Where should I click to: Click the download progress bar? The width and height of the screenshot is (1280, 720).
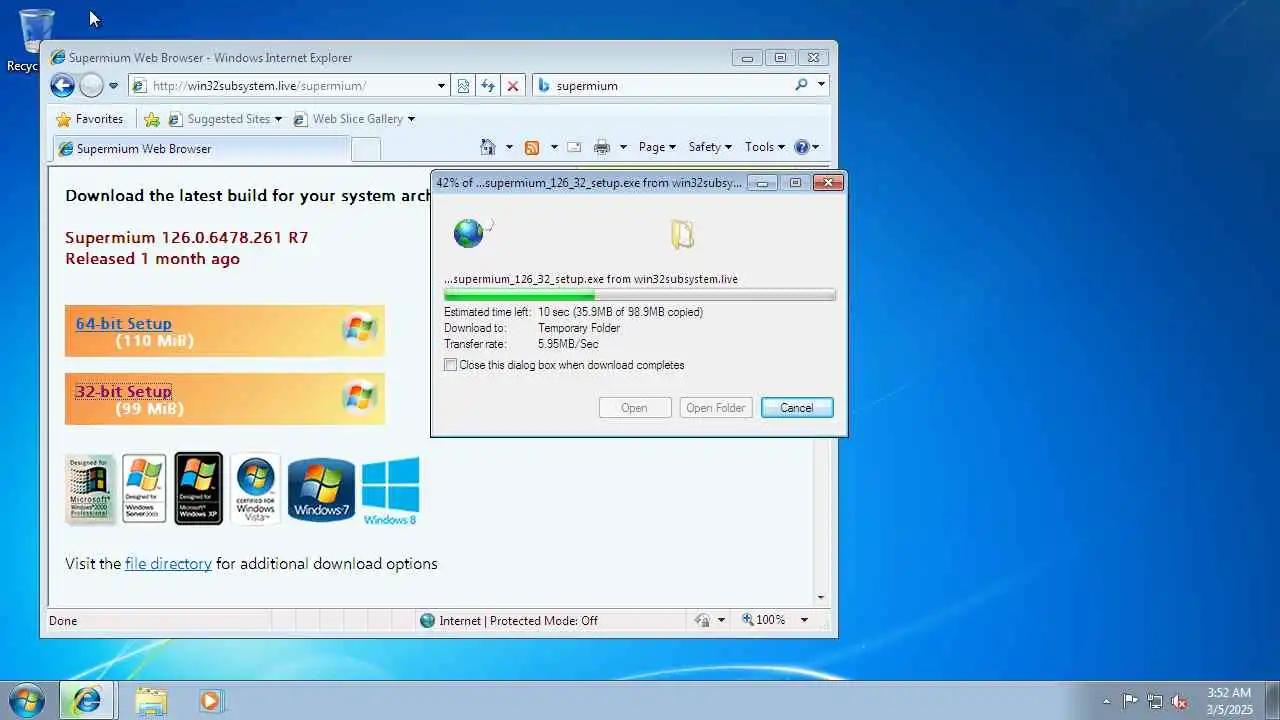coord(640,295)
